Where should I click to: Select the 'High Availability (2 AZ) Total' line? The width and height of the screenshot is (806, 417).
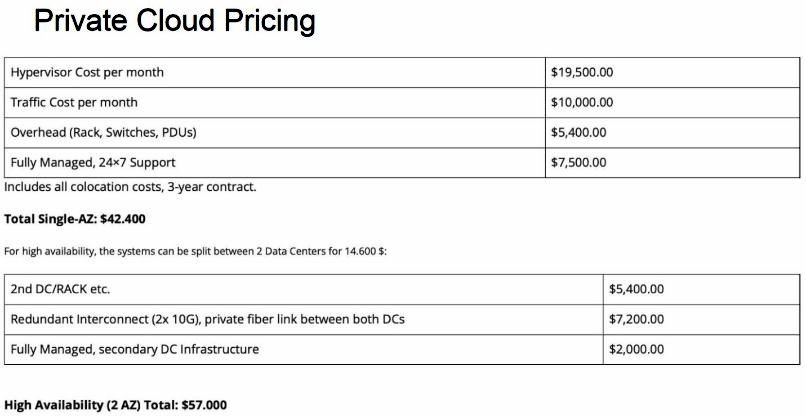pyautogui.click(x=116, y=405)
